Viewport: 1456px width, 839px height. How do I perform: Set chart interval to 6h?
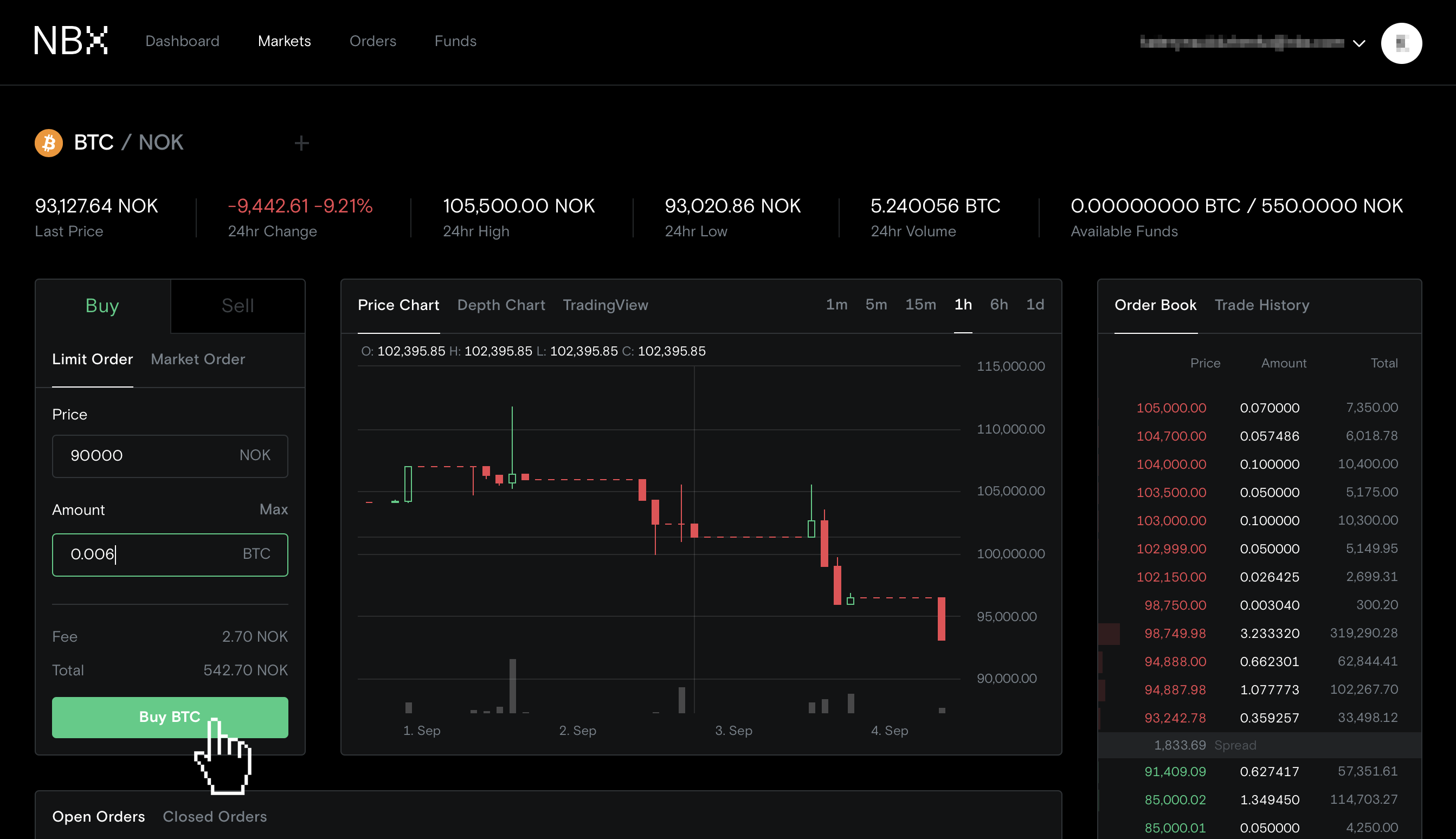pyautogui.click(x=998, y=304)
